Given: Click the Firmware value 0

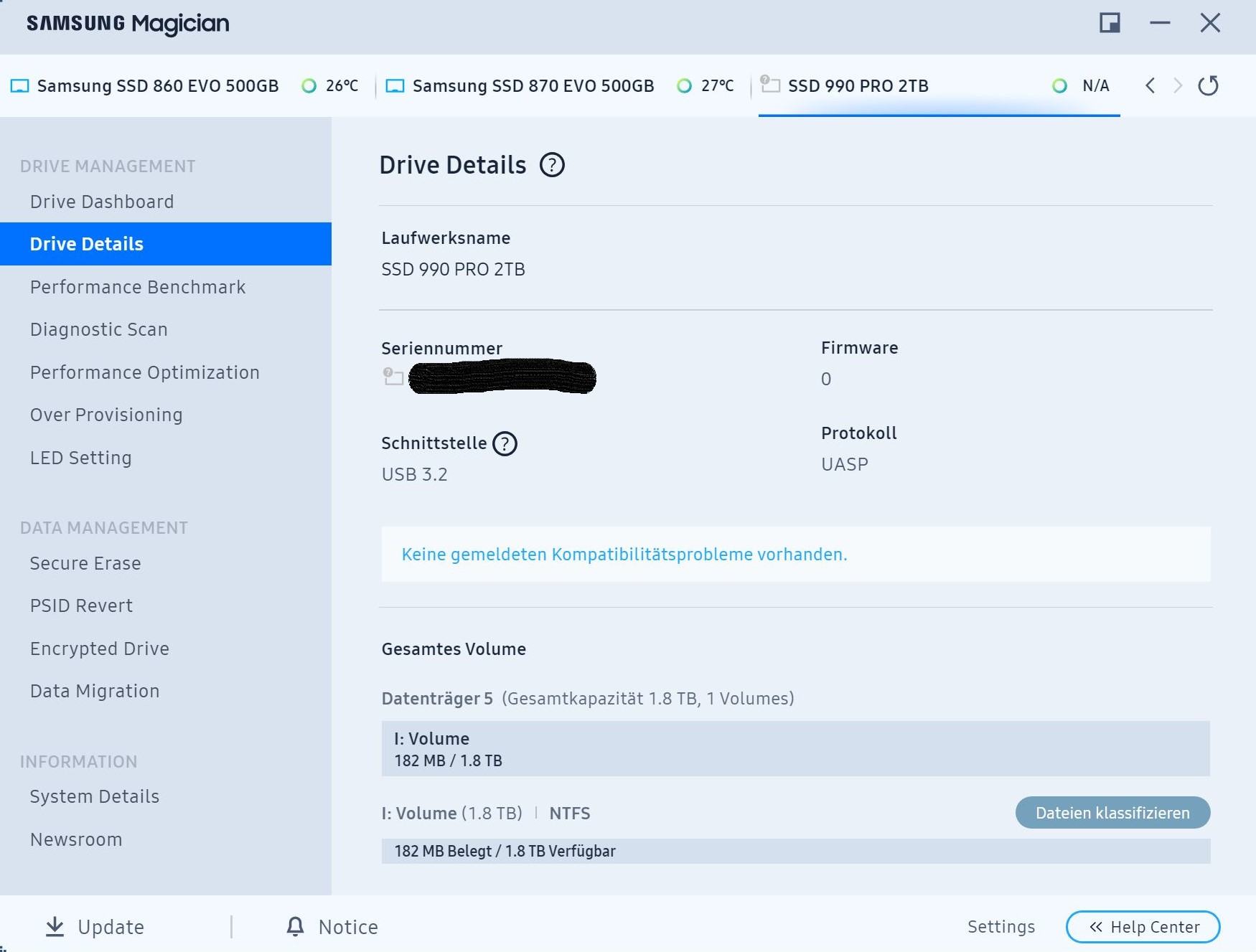Looking at the screenshot, I should click(826, 380).
